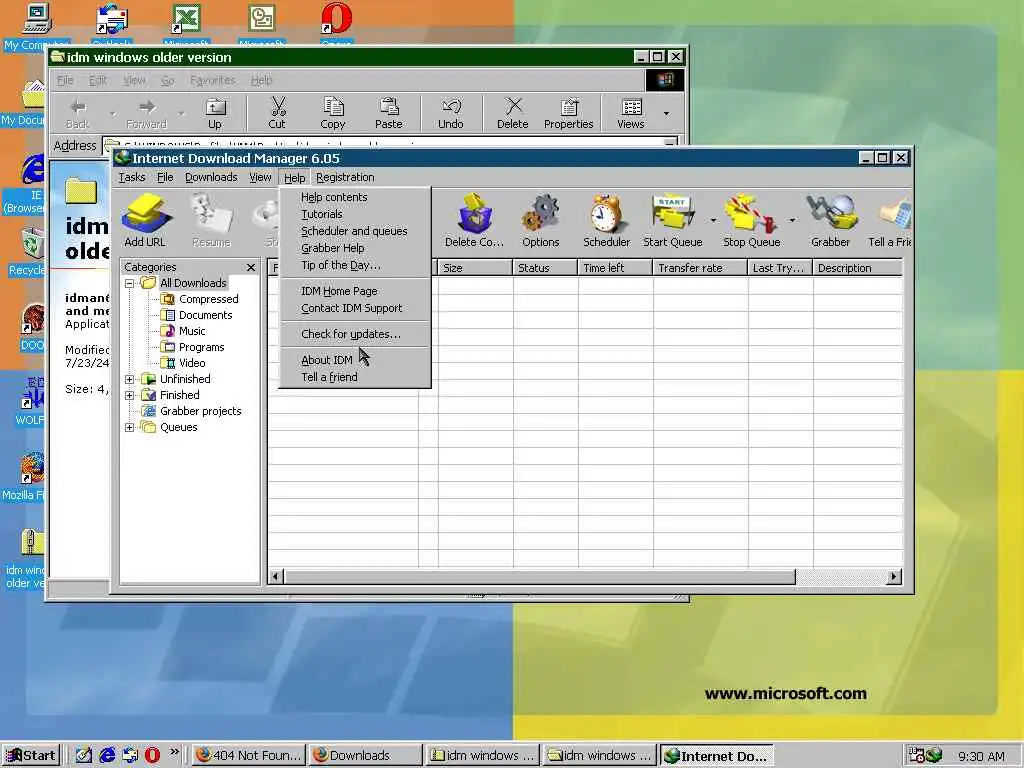Choose Check for updates
This screenshot has height=768, width=1024.
355,334
